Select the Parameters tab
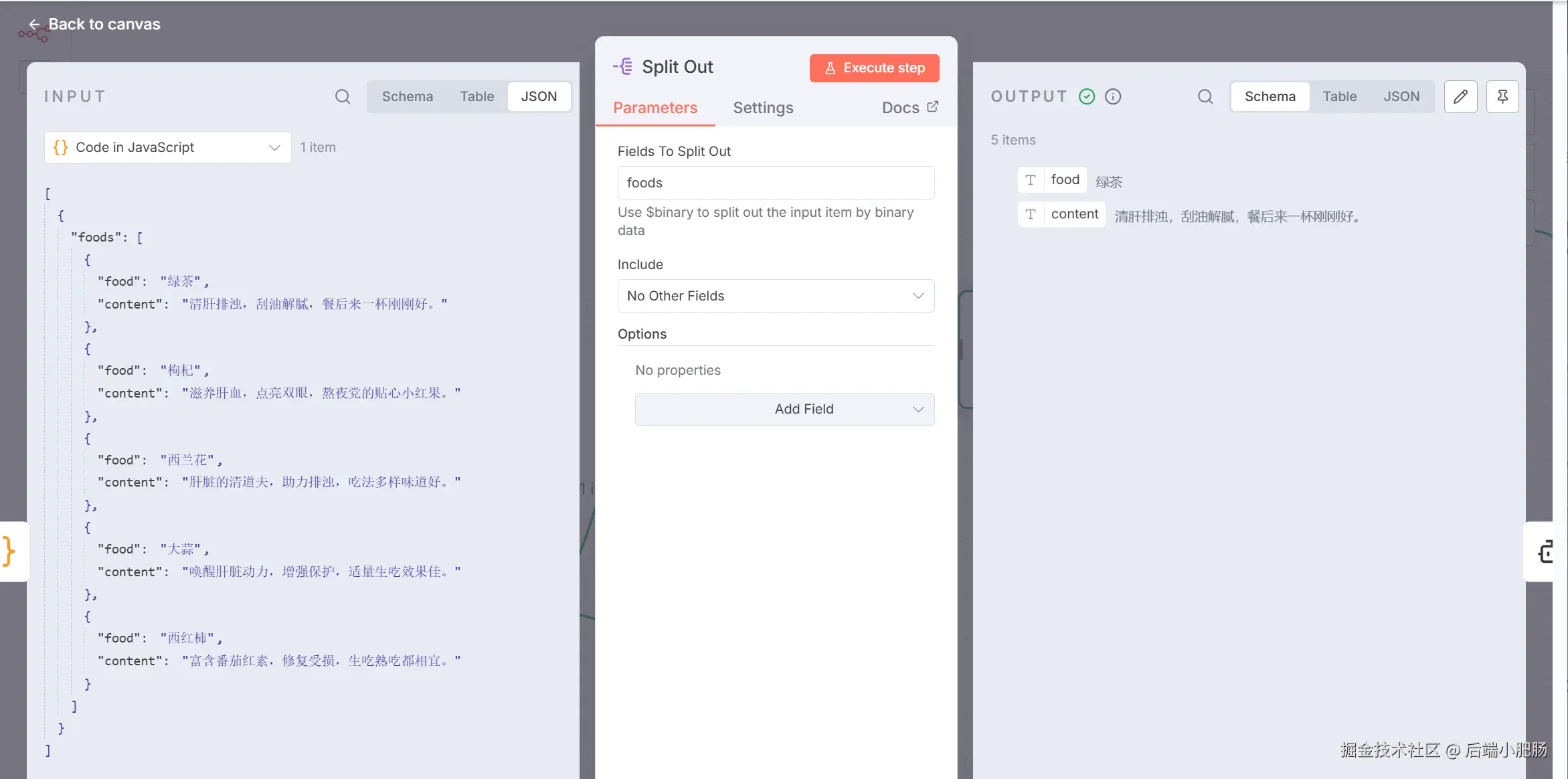Image resolution: width=1568 pixels, height=779 pixels. [x=655, y=108]
